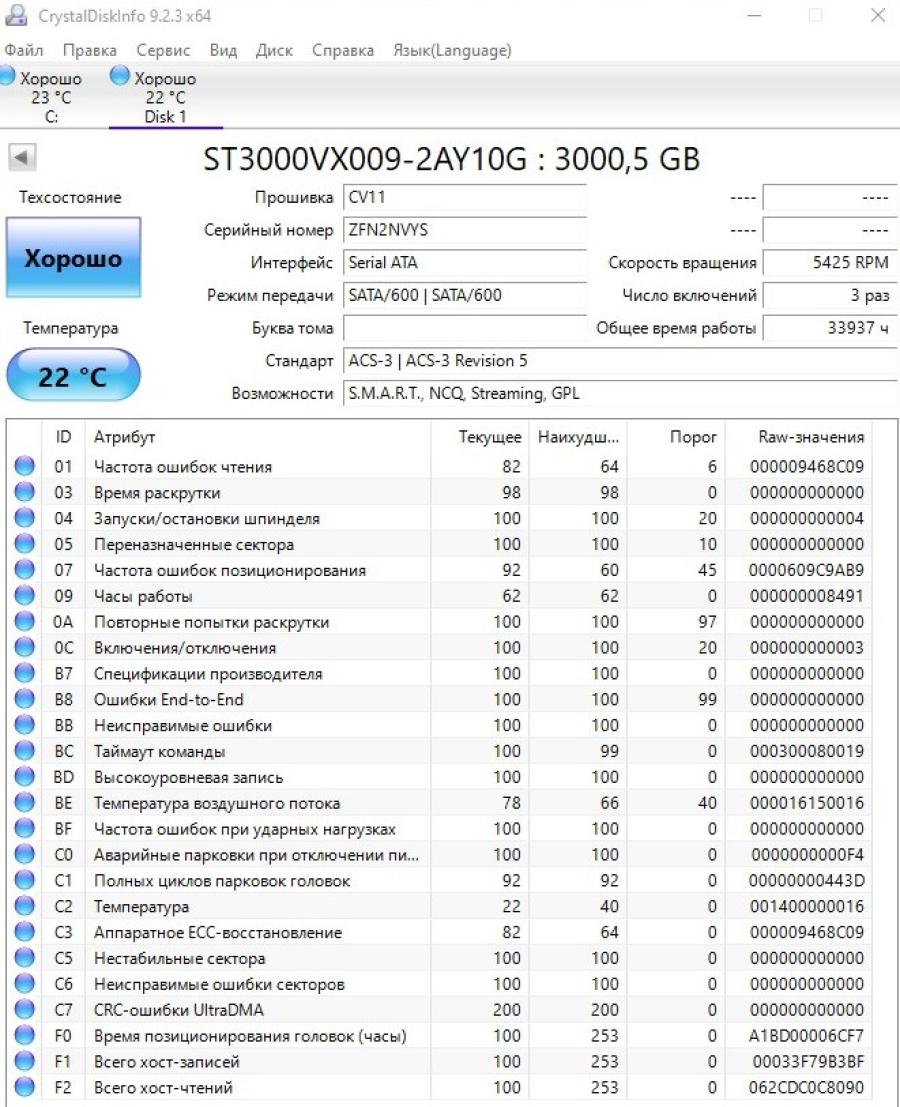Click status orb for attribute 01 read errors
Image resolution: width=900 pixels, height=1107 pixels.
(25, 466)
